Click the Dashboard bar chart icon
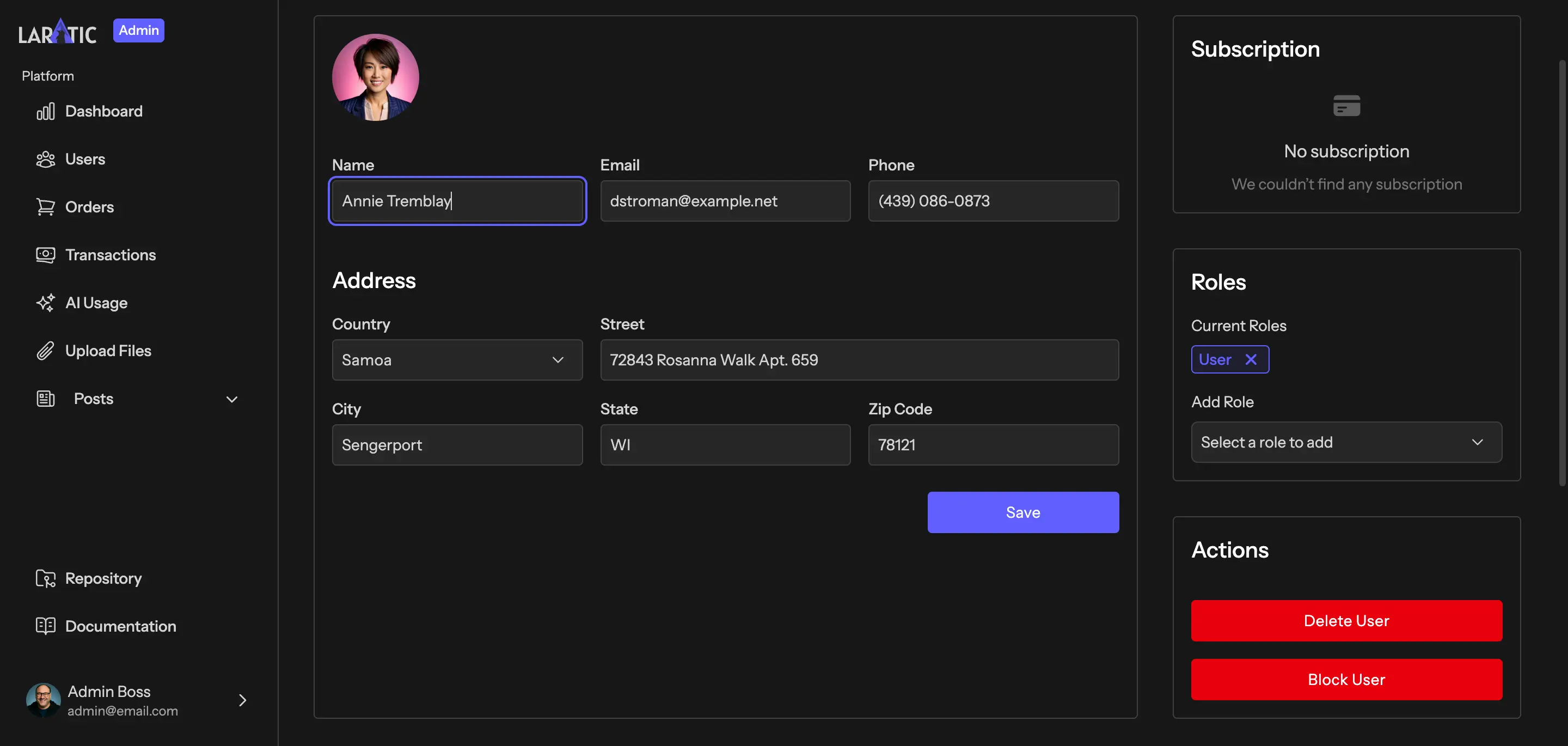Viewport: 1568px width, 746px height. (46, 112)
